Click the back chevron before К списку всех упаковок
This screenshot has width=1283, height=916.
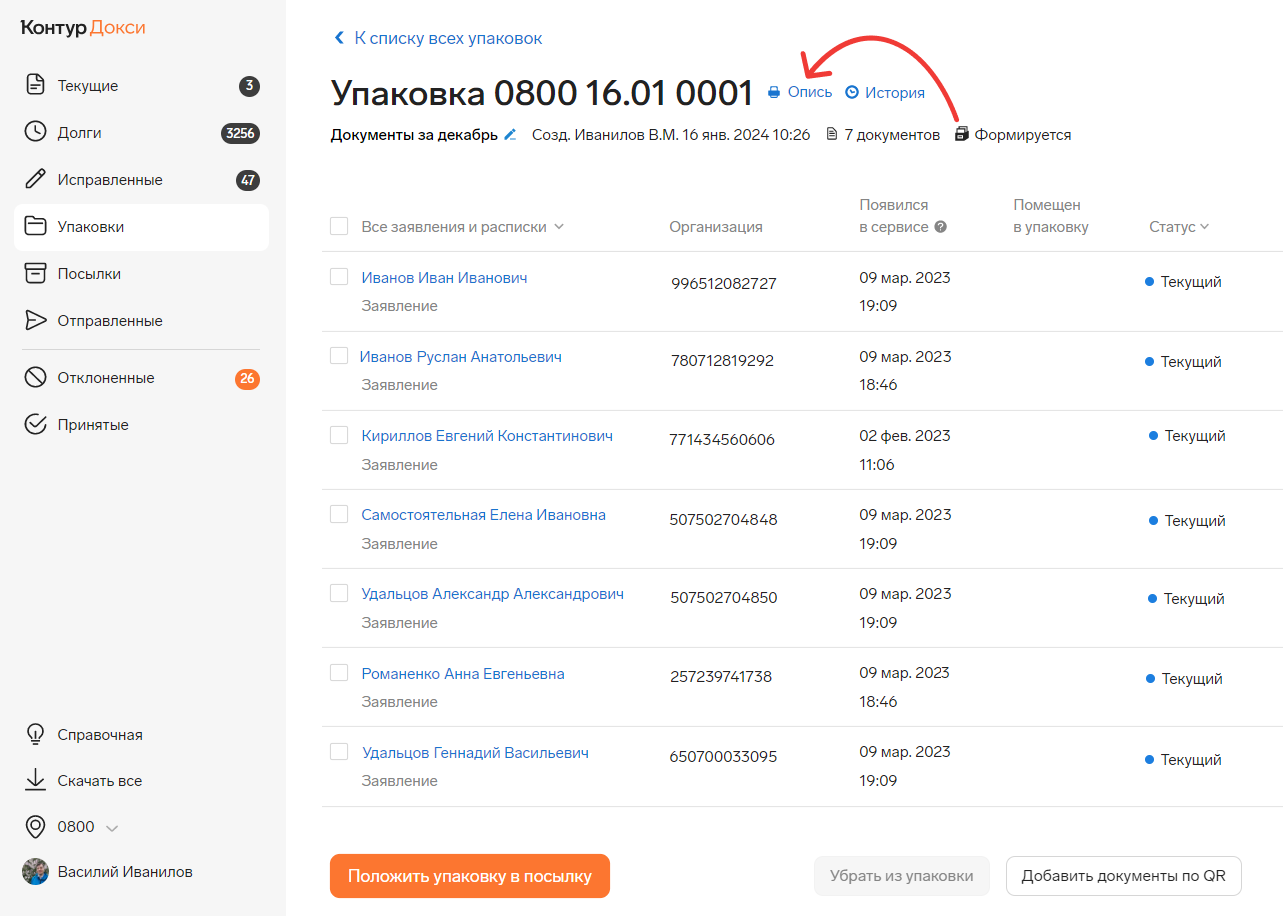click(339, 38)
